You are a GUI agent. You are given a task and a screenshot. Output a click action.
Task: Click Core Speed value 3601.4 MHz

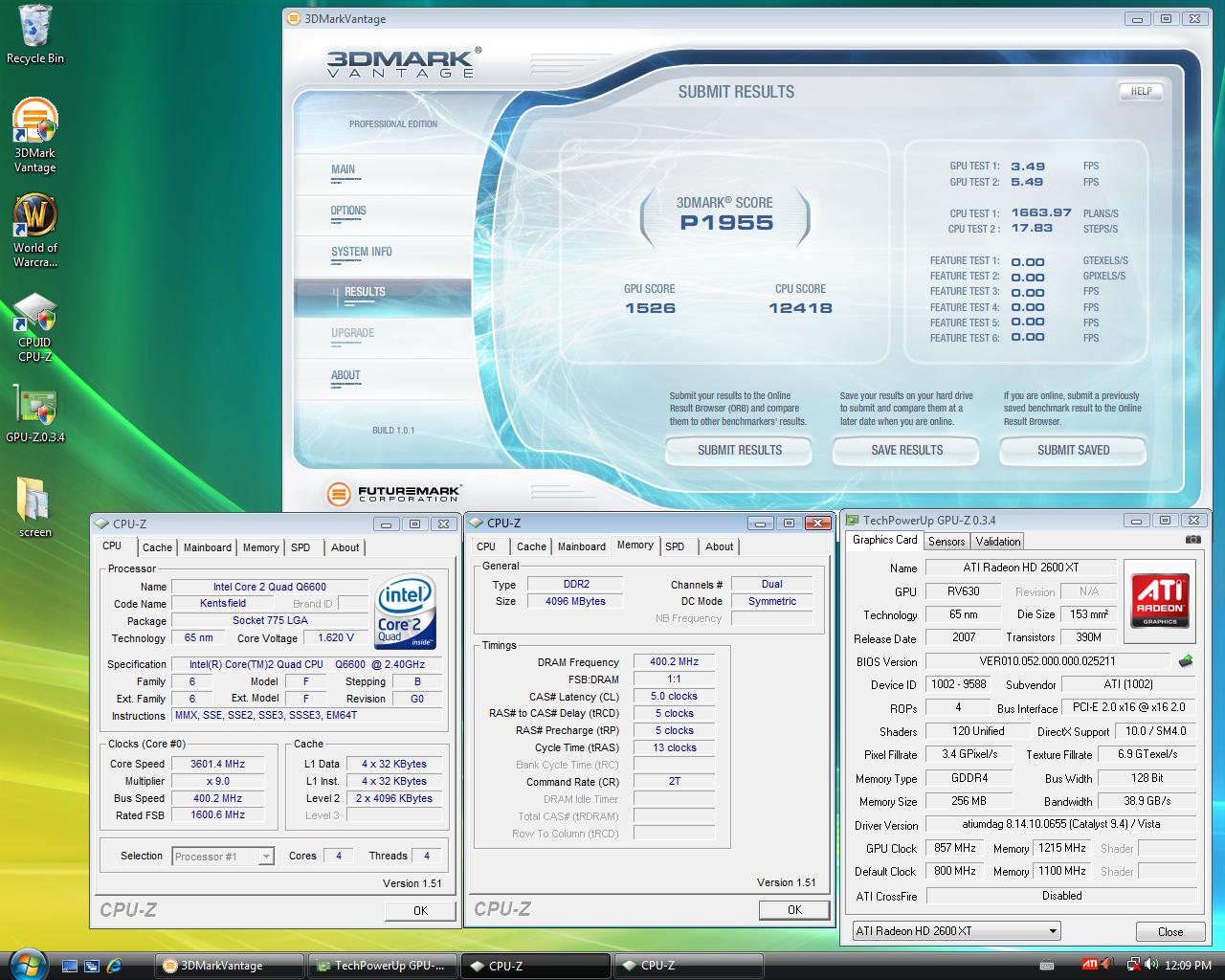click(217, 764)
